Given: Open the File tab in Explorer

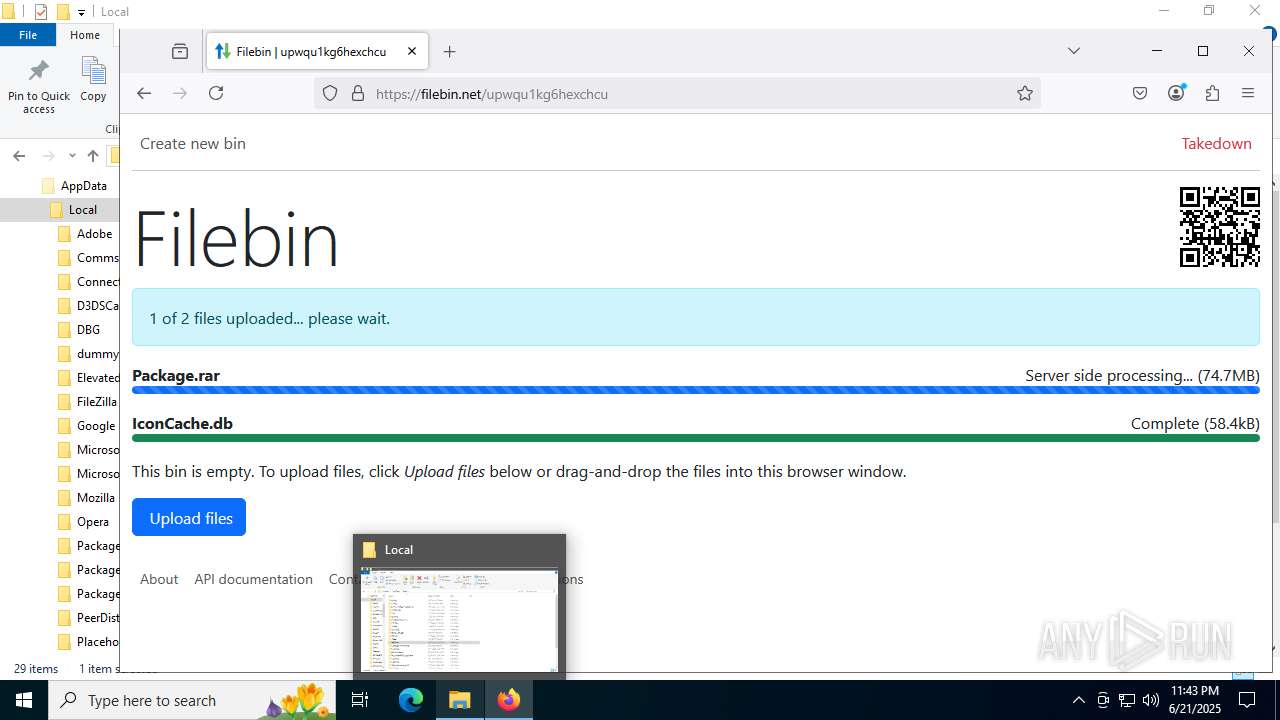Looking at the screenshot, I should point(28,35).
